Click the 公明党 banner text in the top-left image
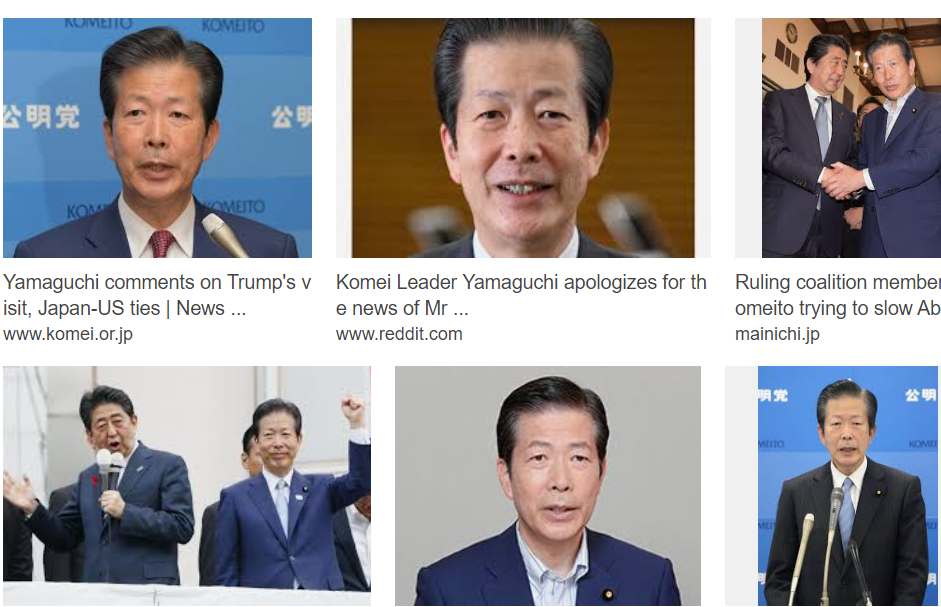The image size is (941, 607). point(42,116)
